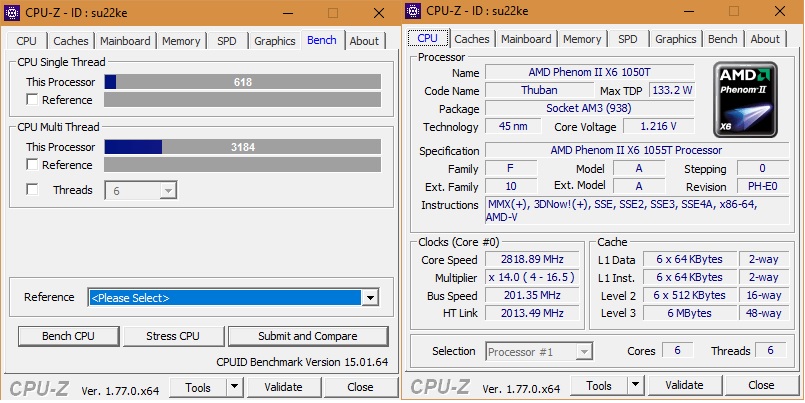Click Level 3 associativity 48-way

click(x=763, y=313)
